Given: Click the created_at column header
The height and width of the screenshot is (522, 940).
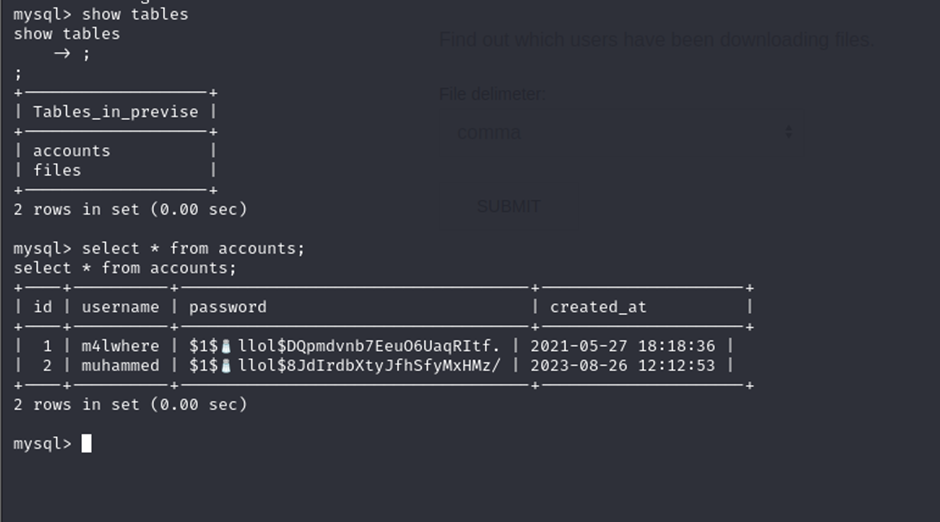Looking at the screenshot, I should pyautogui.click(x=598, y=307).
